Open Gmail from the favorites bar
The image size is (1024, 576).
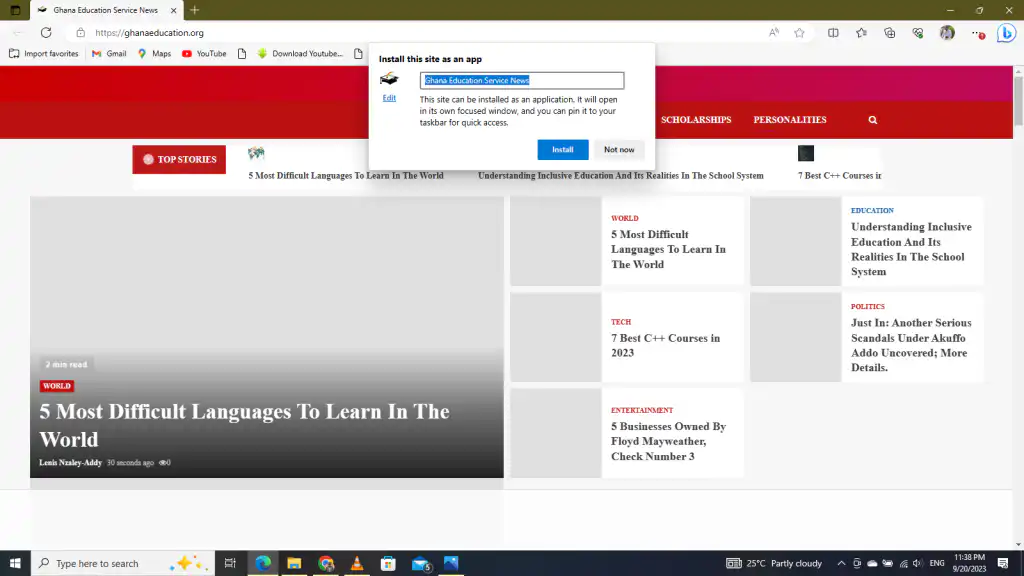point(110,54)
